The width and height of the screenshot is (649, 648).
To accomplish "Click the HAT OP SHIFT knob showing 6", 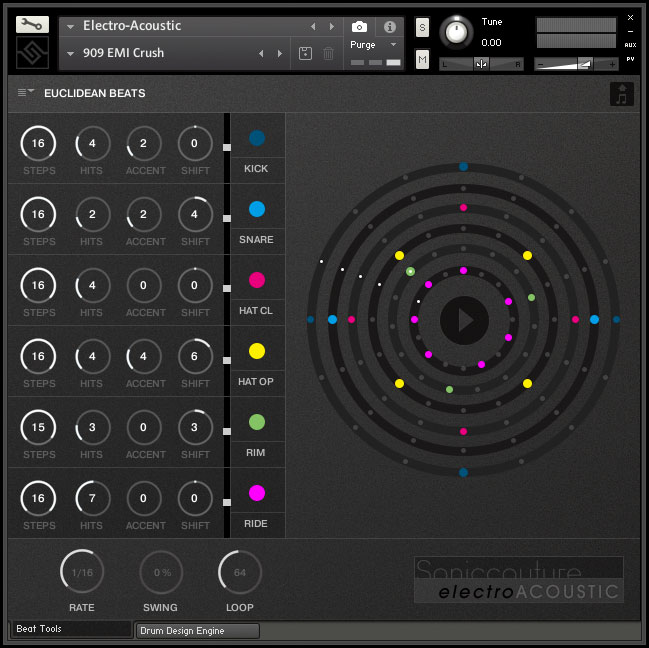I will [195, 356].
